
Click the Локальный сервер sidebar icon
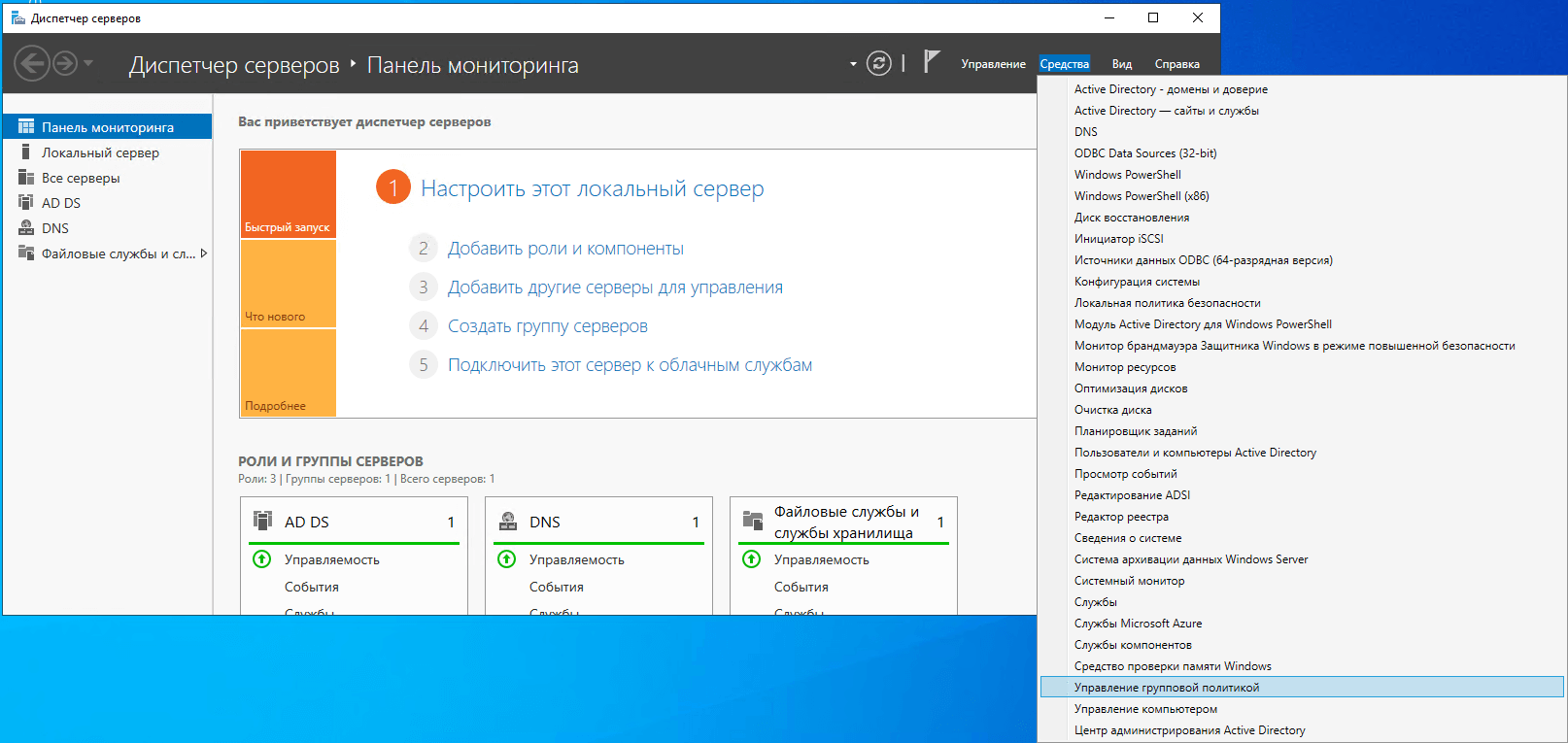[26, 152]
